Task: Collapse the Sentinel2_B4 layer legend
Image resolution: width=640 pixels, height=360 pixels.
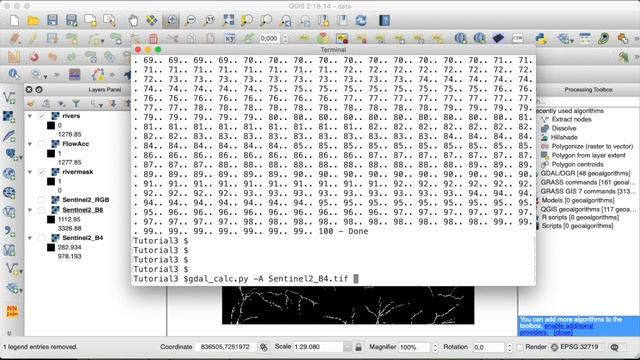Action: (x=30, y=238)
